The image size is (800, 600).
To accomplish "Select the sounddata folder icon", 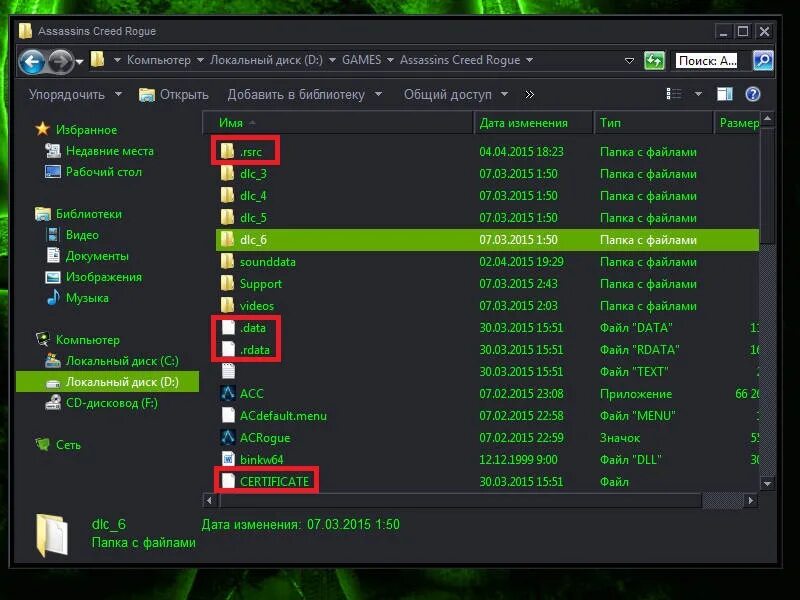I will coord(227,261).
